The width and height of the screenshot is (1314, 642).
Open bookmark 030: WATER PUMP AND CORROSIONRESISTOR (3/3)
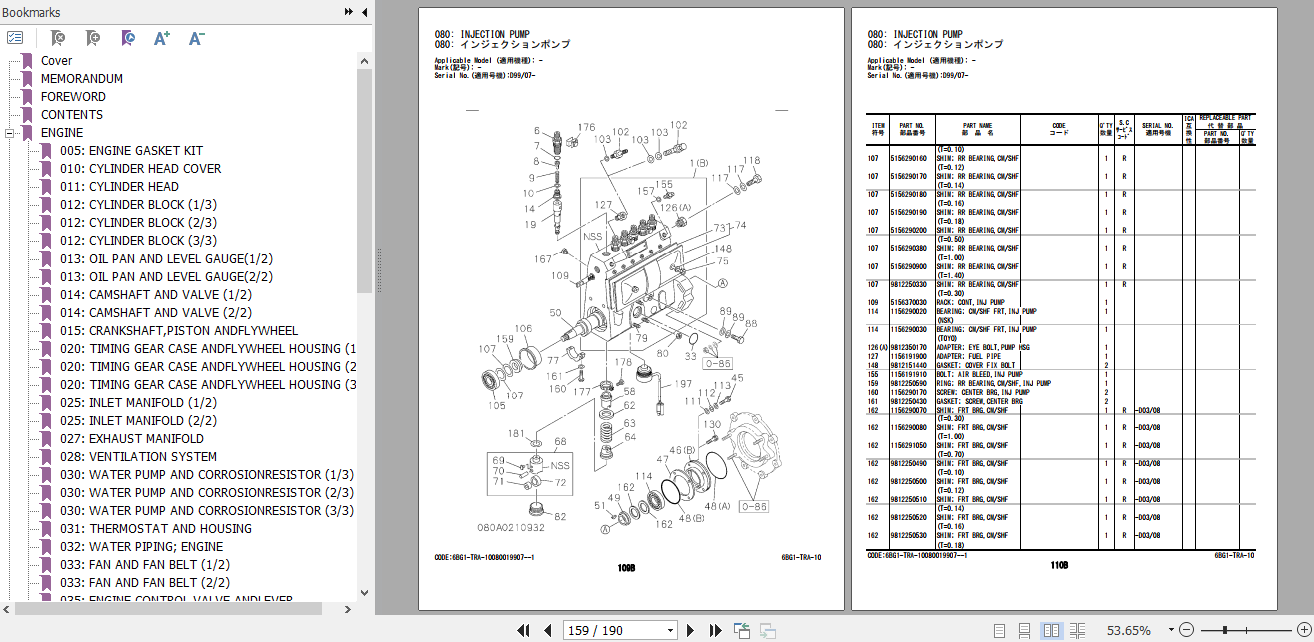(207, 511)
